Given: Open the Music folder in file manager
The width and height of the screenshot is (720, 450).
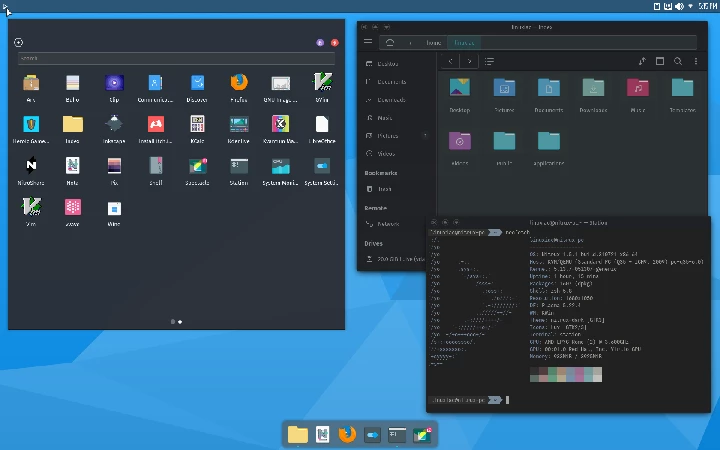Looking at the screenshot, I should [x=637, y=88].
